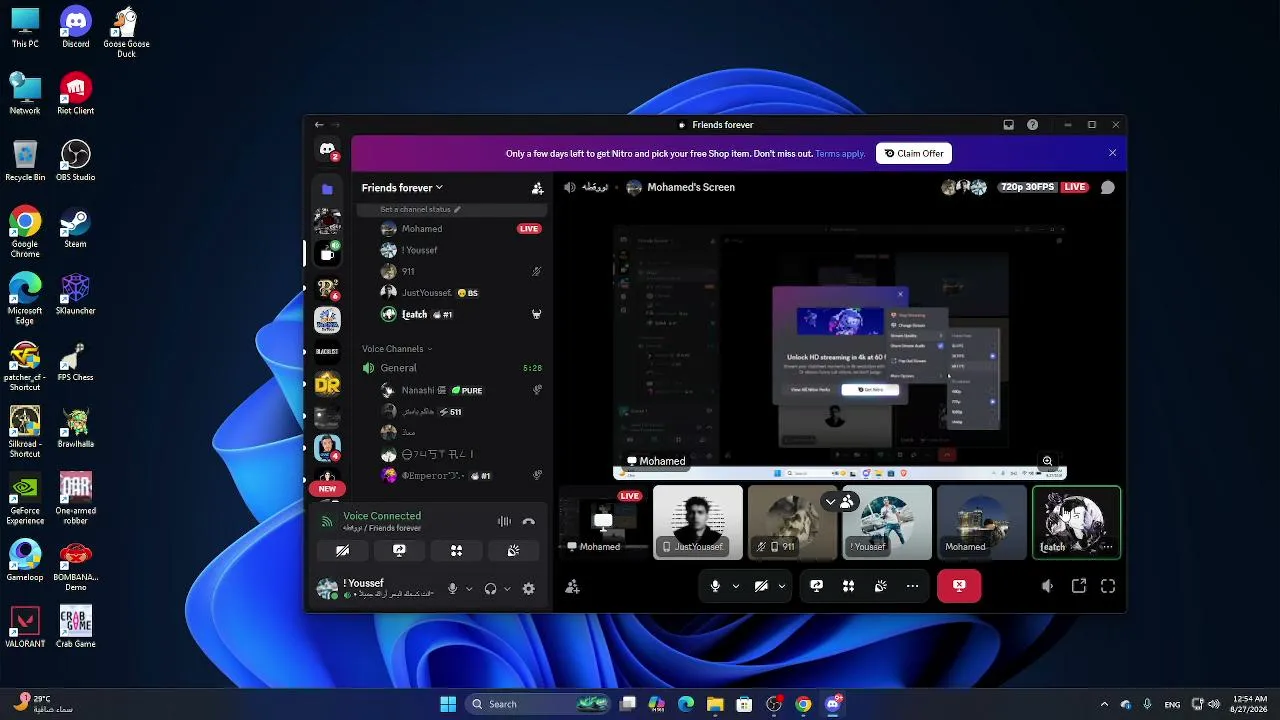
Task: Mute microphone in the stream control bar
Action: point(715,586)
